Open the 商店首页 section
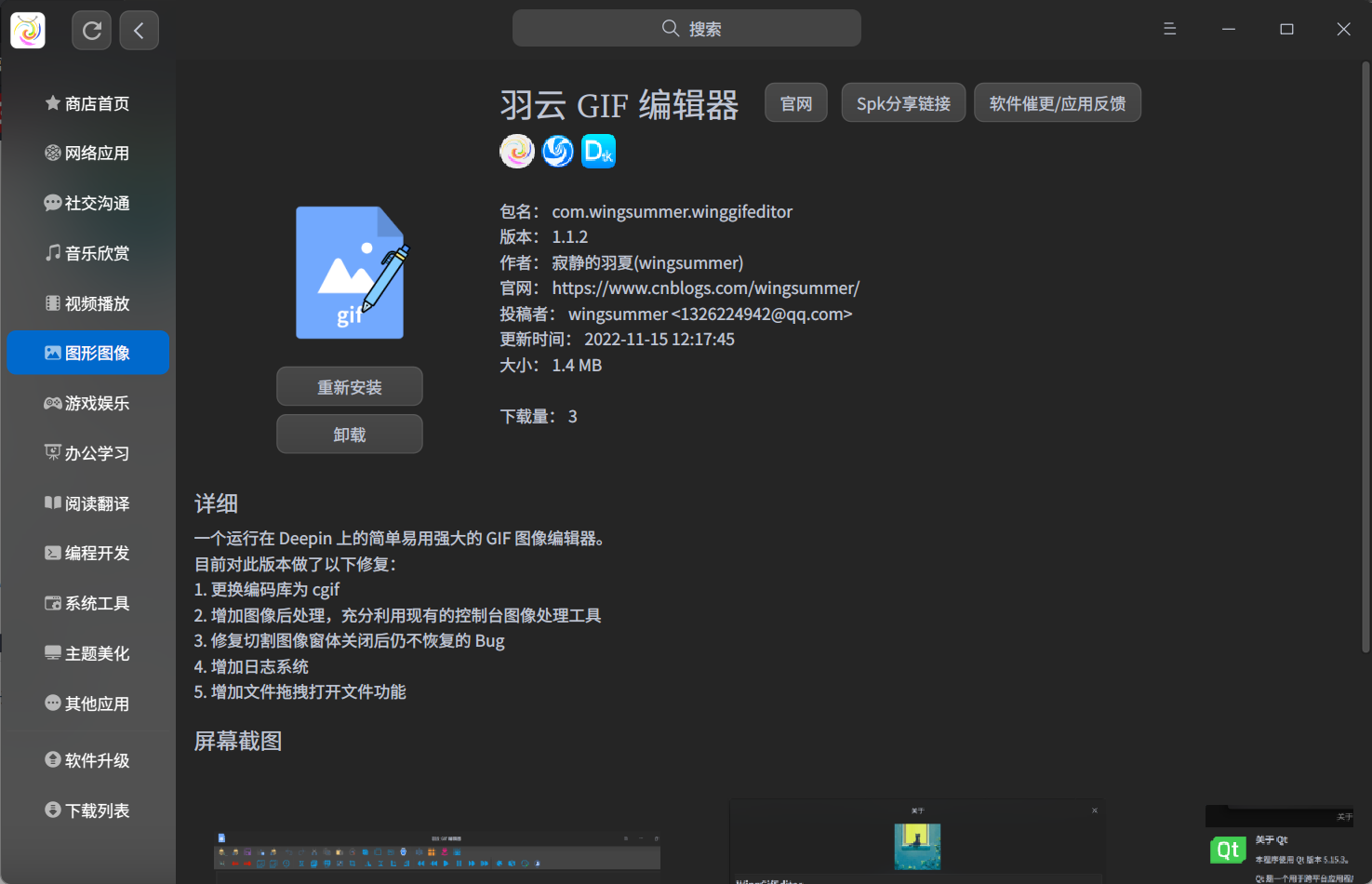Image resolution: width=1372 pixels, height=884 pixels. tap(87, 103)
